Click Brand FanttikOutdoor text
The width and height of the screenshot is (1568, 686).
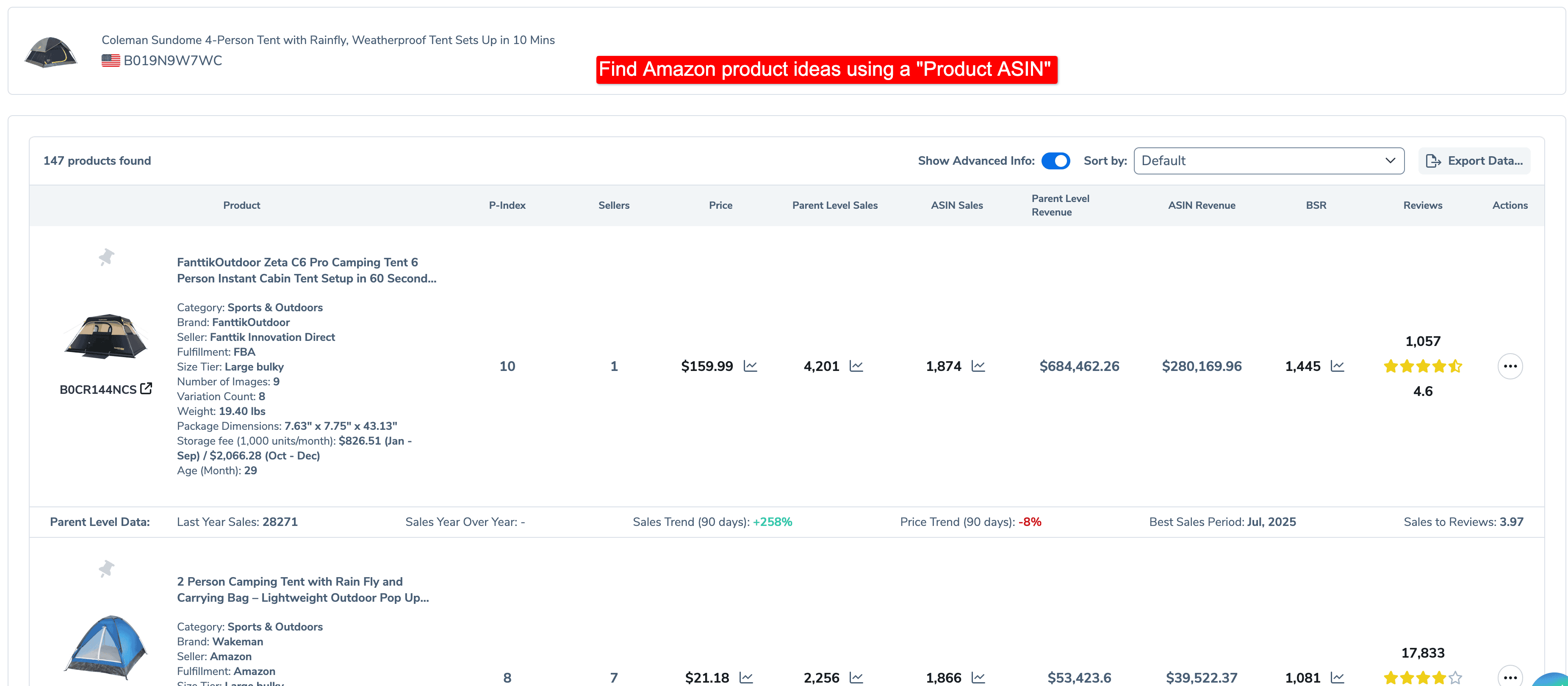233,322
